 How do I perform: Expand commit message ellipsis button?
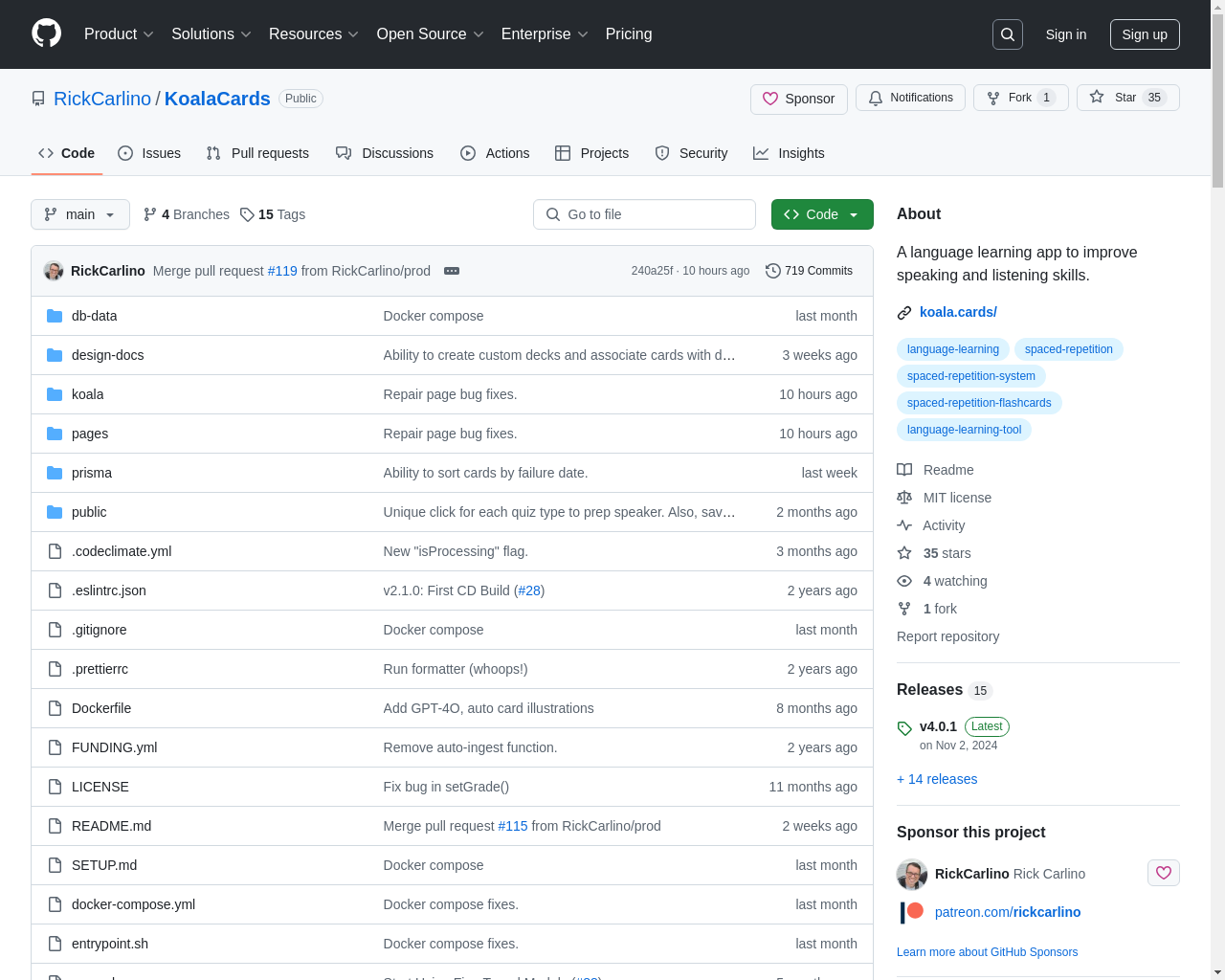(x=452, y=271)
